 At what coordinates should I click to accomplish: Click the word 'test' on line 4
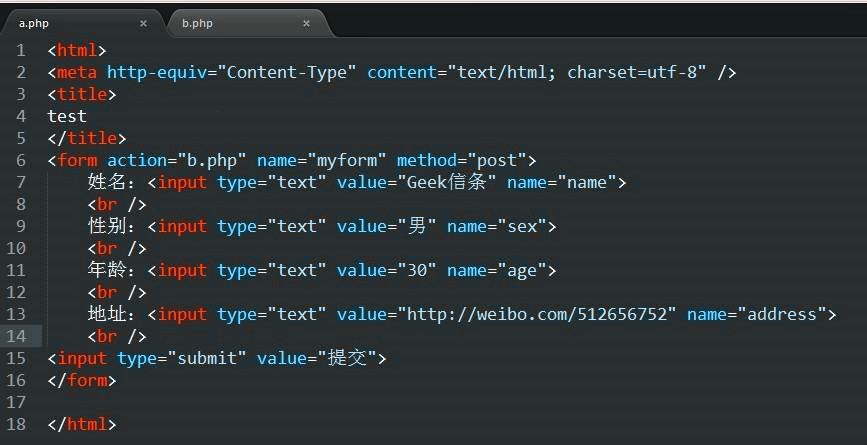(x=67, y=117)
